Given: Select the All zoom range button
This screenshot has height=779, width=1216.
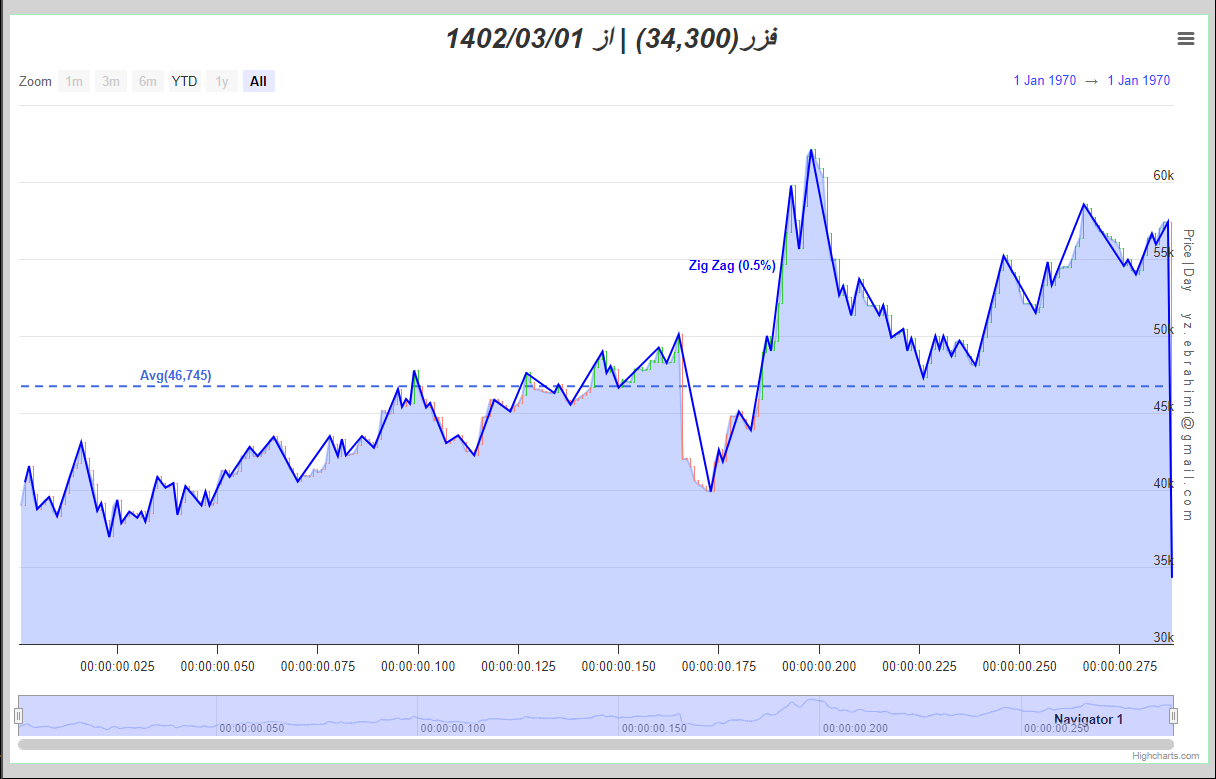Looking at the screenshot, I should click(259, 81).
